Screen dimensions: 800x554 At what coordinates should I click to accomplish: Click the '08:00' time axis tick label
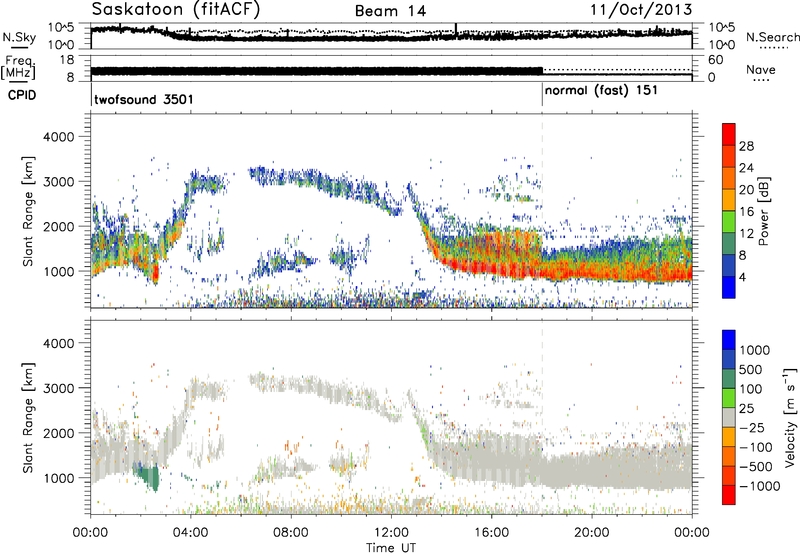point(290,533)
